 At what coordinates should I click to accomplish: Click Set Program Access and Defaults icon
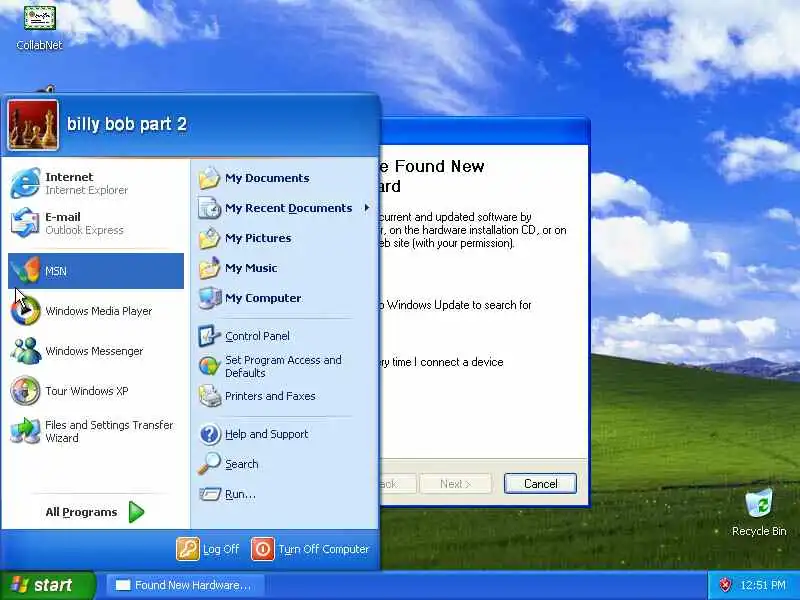(x=209, y=366)
